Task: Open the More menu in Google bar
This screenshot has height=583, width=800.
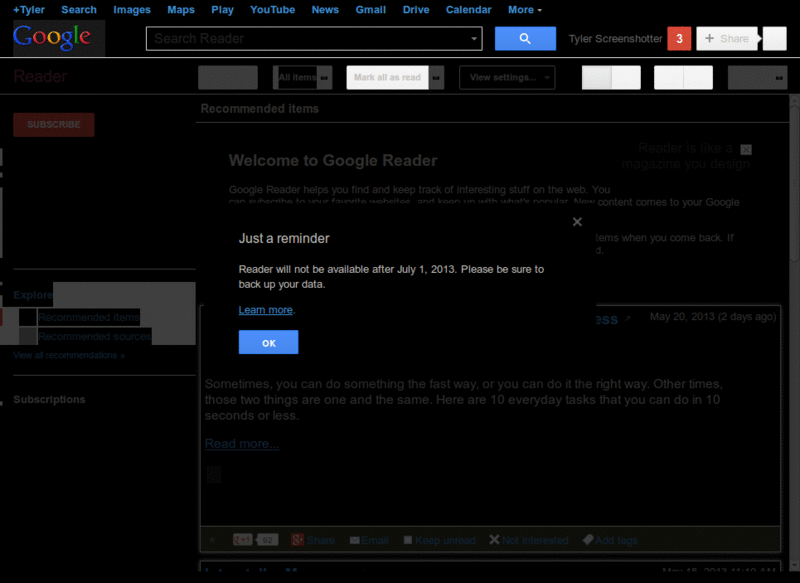Action: click(x=524, y=10)
